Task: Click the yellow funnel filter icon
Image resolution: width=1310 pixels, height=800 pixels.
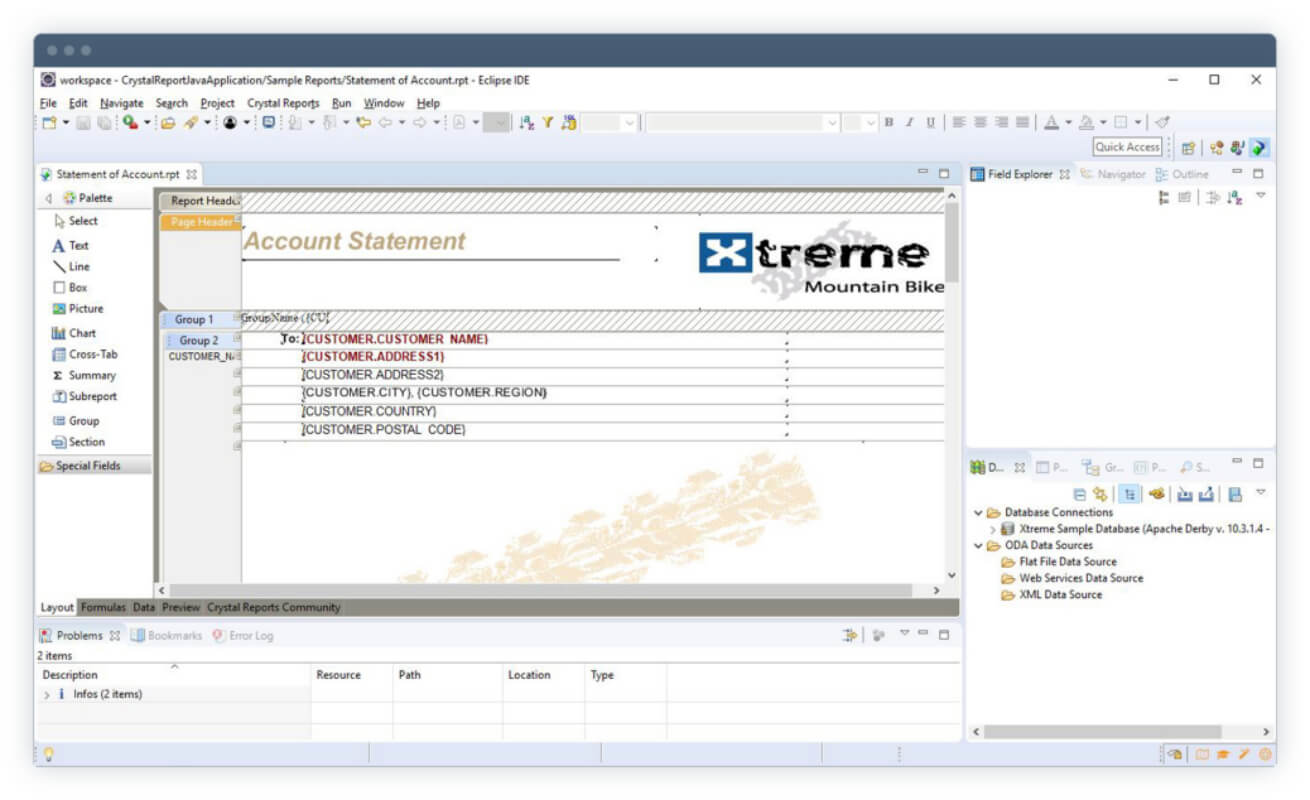Action: (x=547, y=123)
